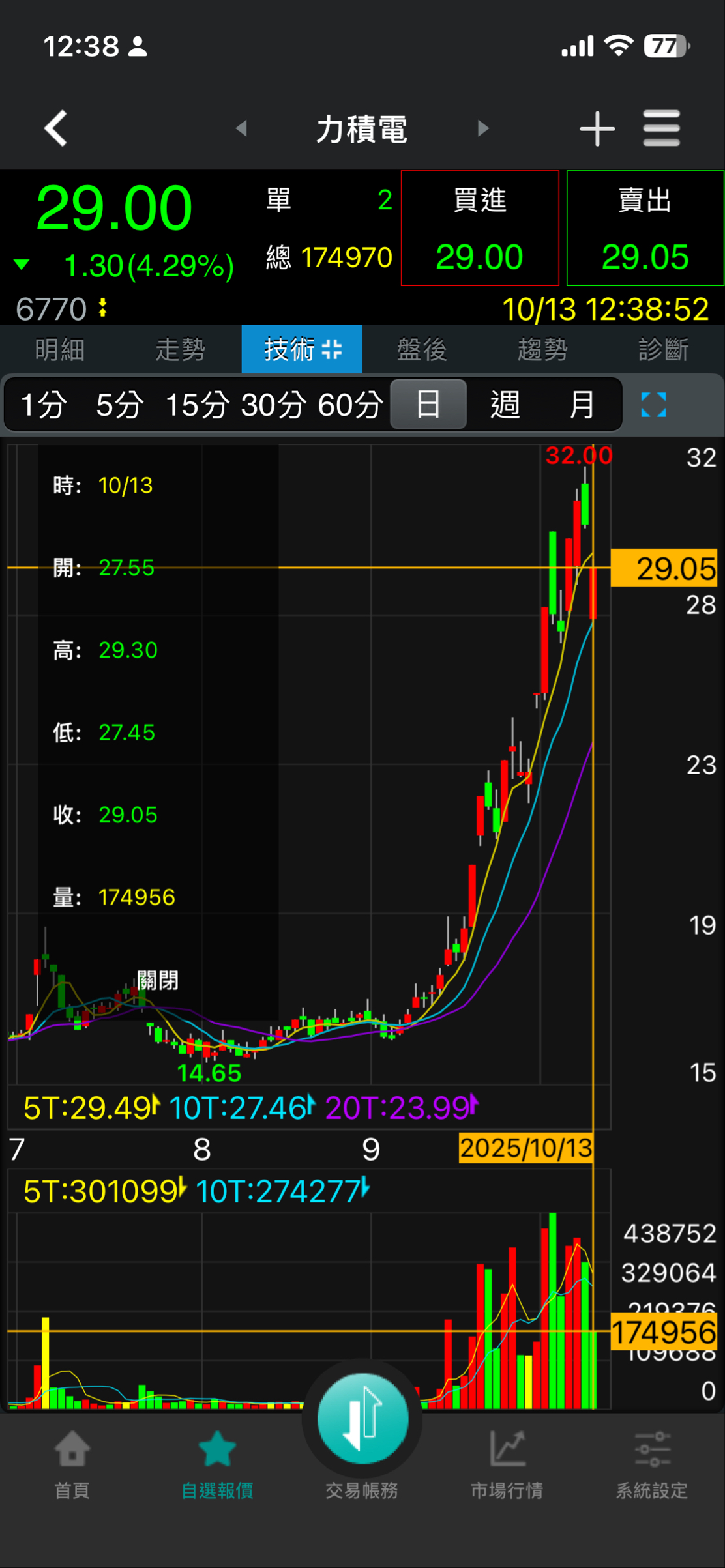Select the 日 daily interval
Screen dimensions: 725x1568
point(428,405)
